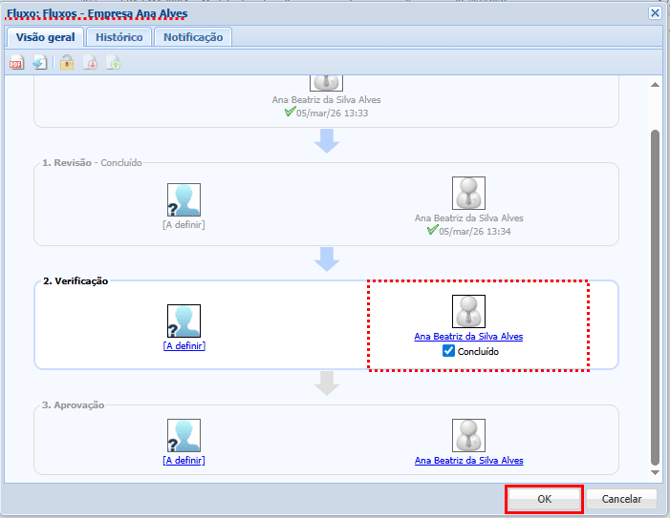Click Ana Beatriz's avatar in the Aprovação step
The height and width of the screenshot is (518, 670).
pos(468,436)
